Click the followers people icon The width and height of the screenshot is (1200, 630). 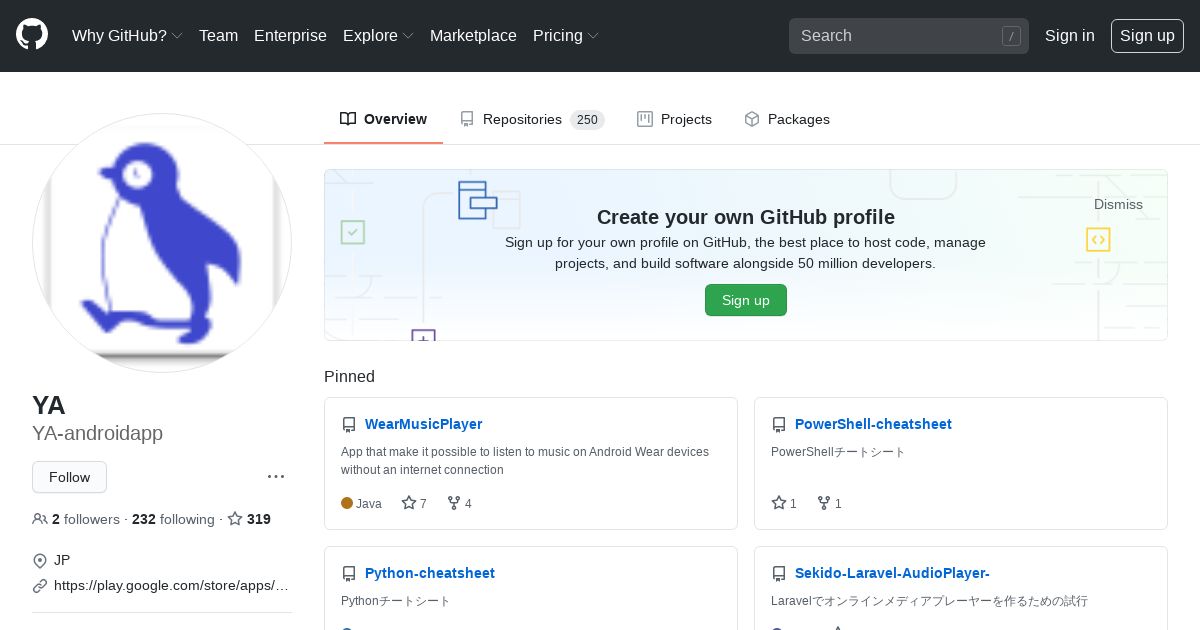tap(40, 519)
